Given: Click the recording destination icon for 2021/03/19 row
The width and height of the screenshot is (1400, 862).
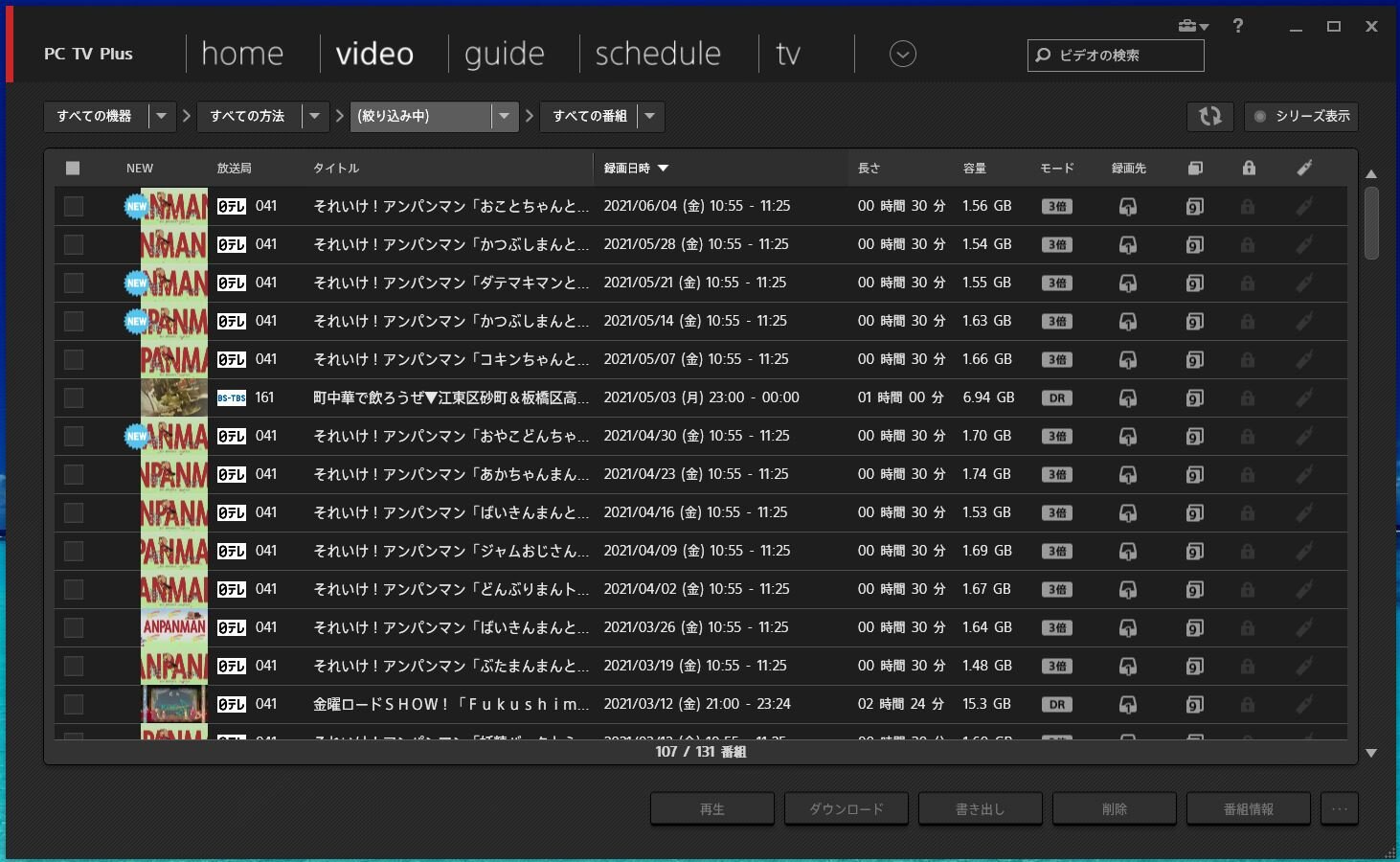Looking at the screenshot, I should point(1128,667).
